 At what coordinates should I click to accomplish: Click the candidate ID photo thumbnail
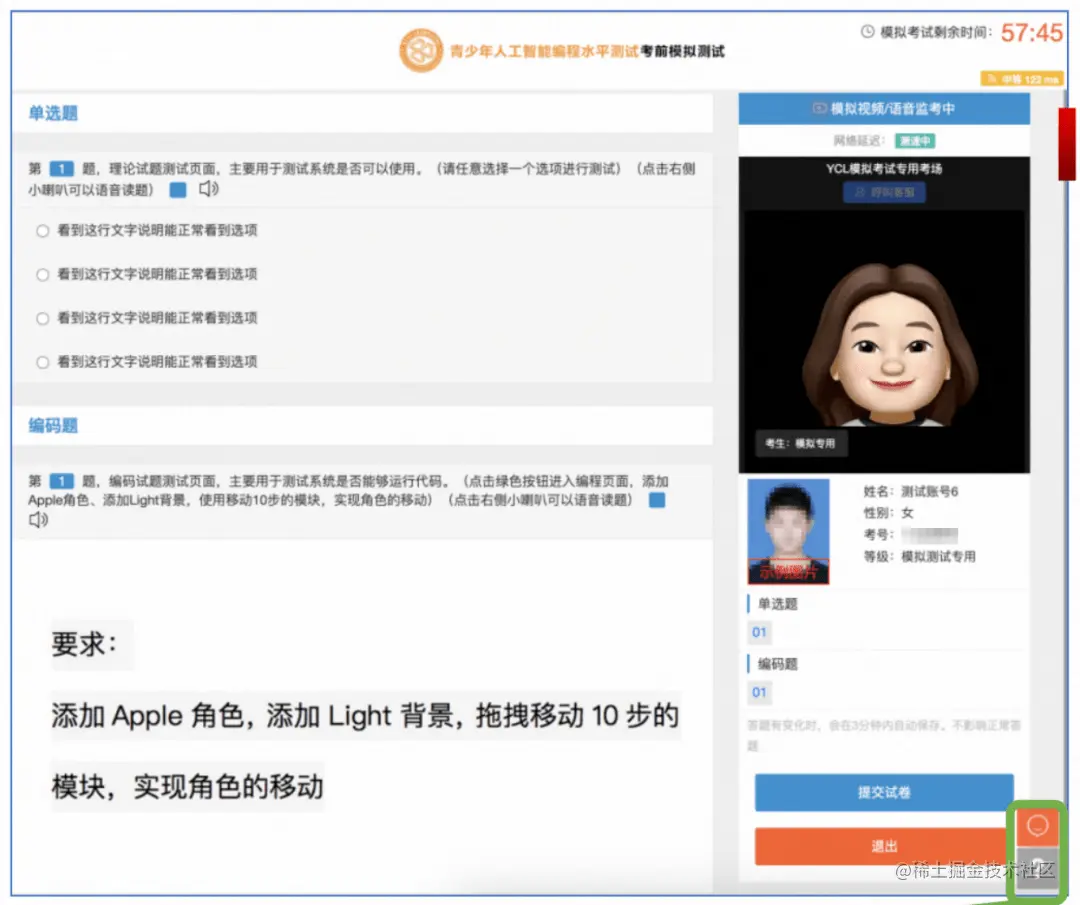[x=788, y=532]
